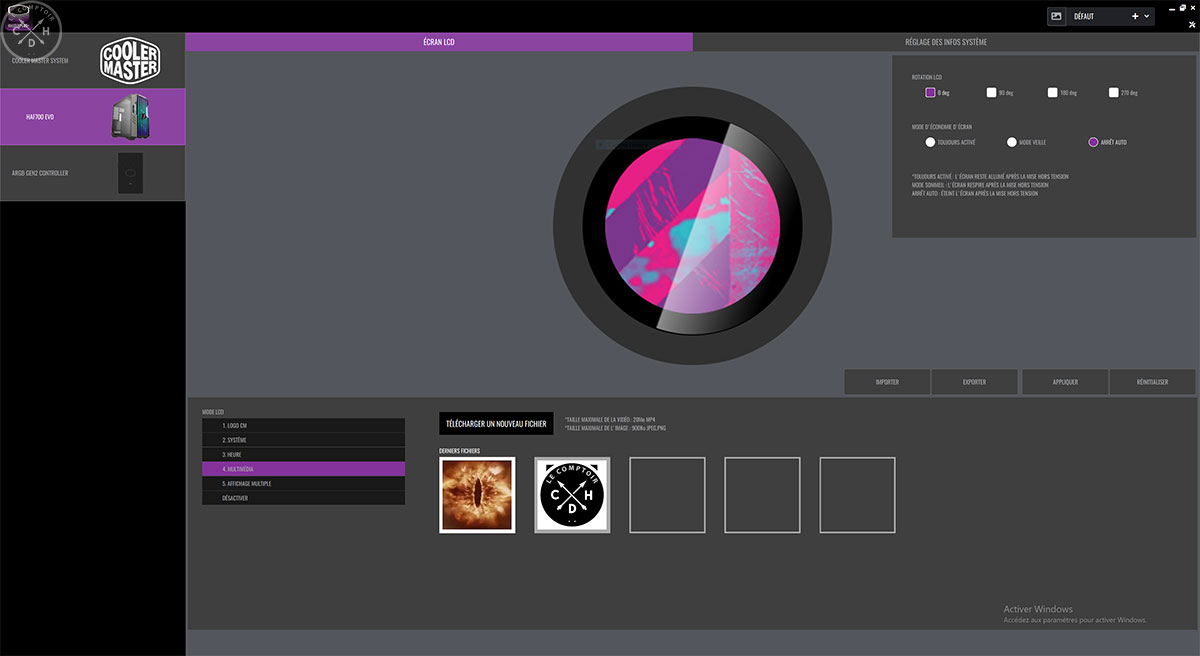The image size is (1200, 656).
Task: Select the HAF700 EVO case device
Action: 92,116
